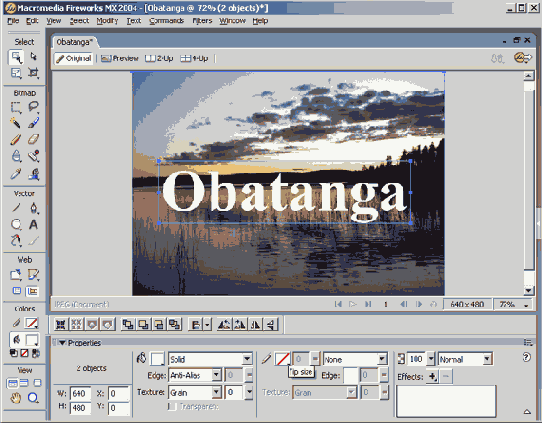Select the Text tool in Vector section
Image resolution: width=542 pixels, height=423 pixels.
33,225
